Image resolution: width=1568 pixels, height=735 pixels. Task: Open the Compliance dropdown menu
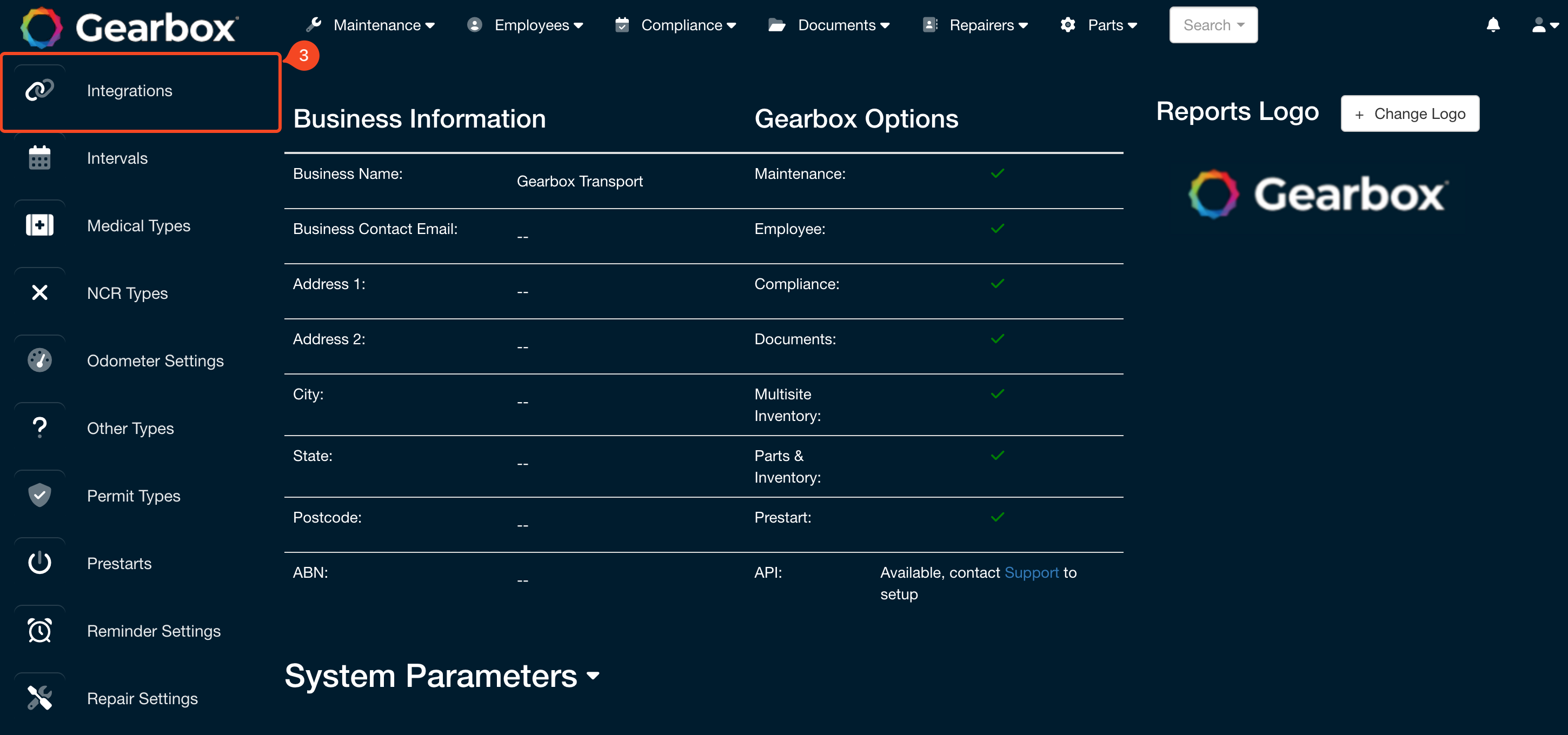click(x=688, y=25)
